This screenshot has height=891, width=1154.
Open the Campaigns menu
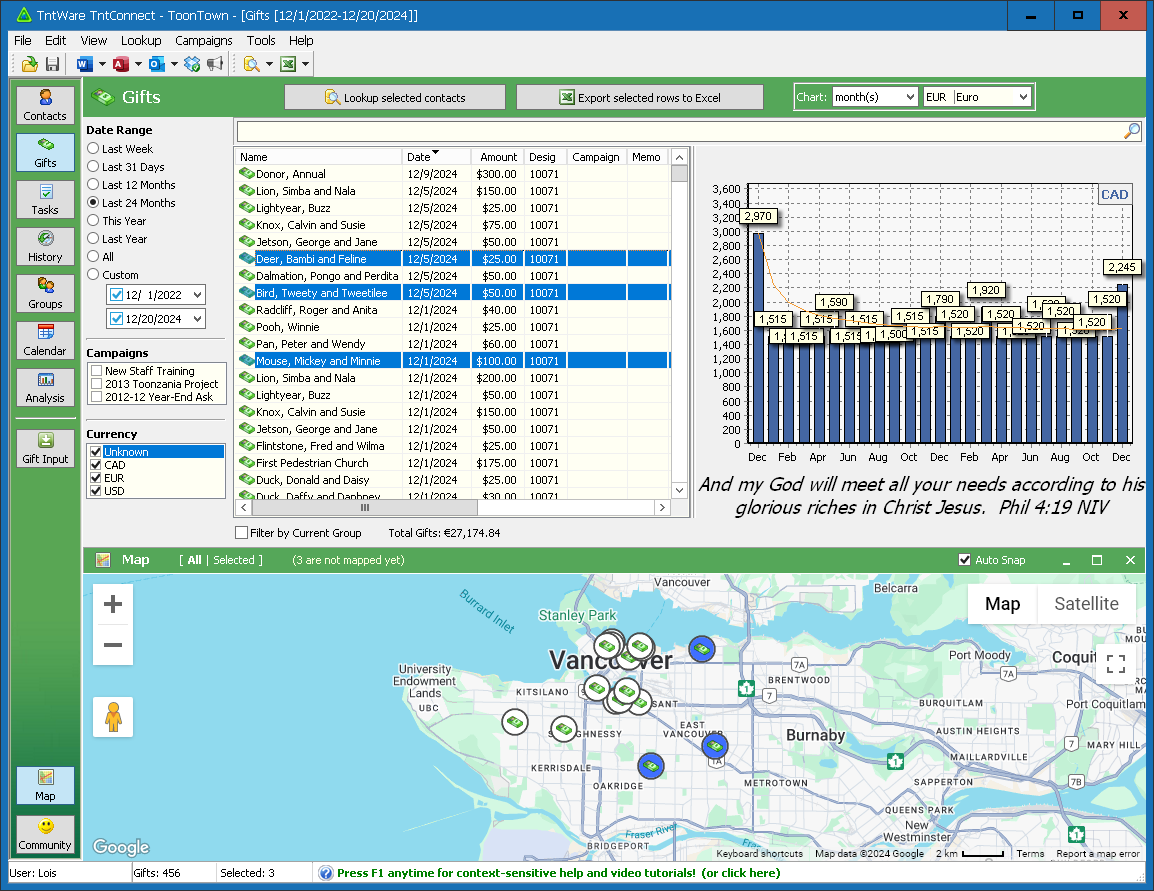(204, 40)
